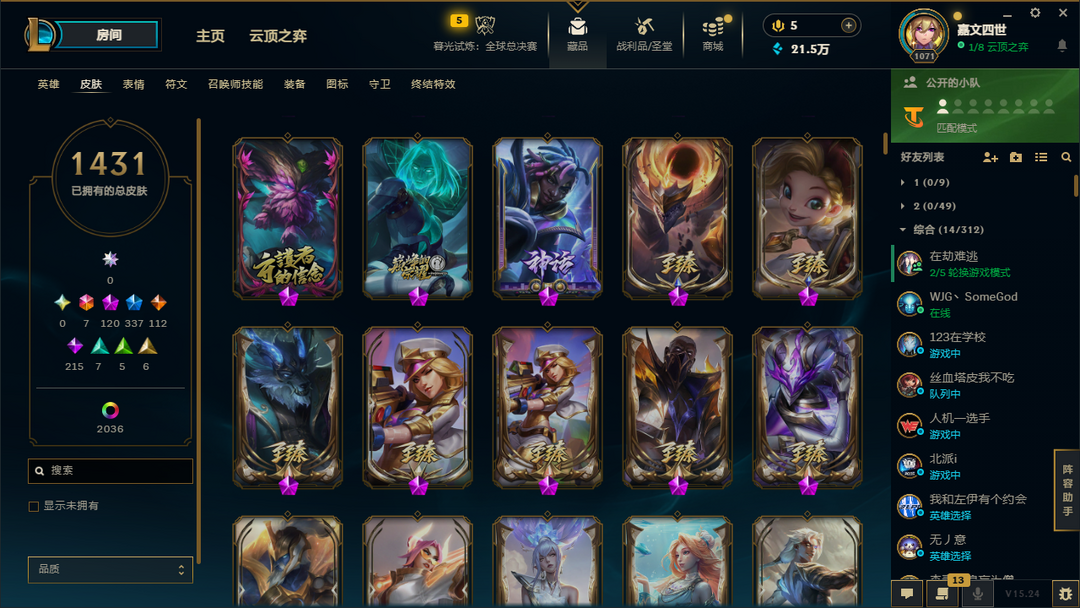This screenshot has height=608, width=1080.
Task: Open the 商城 store icon
Action: point(713,28)
